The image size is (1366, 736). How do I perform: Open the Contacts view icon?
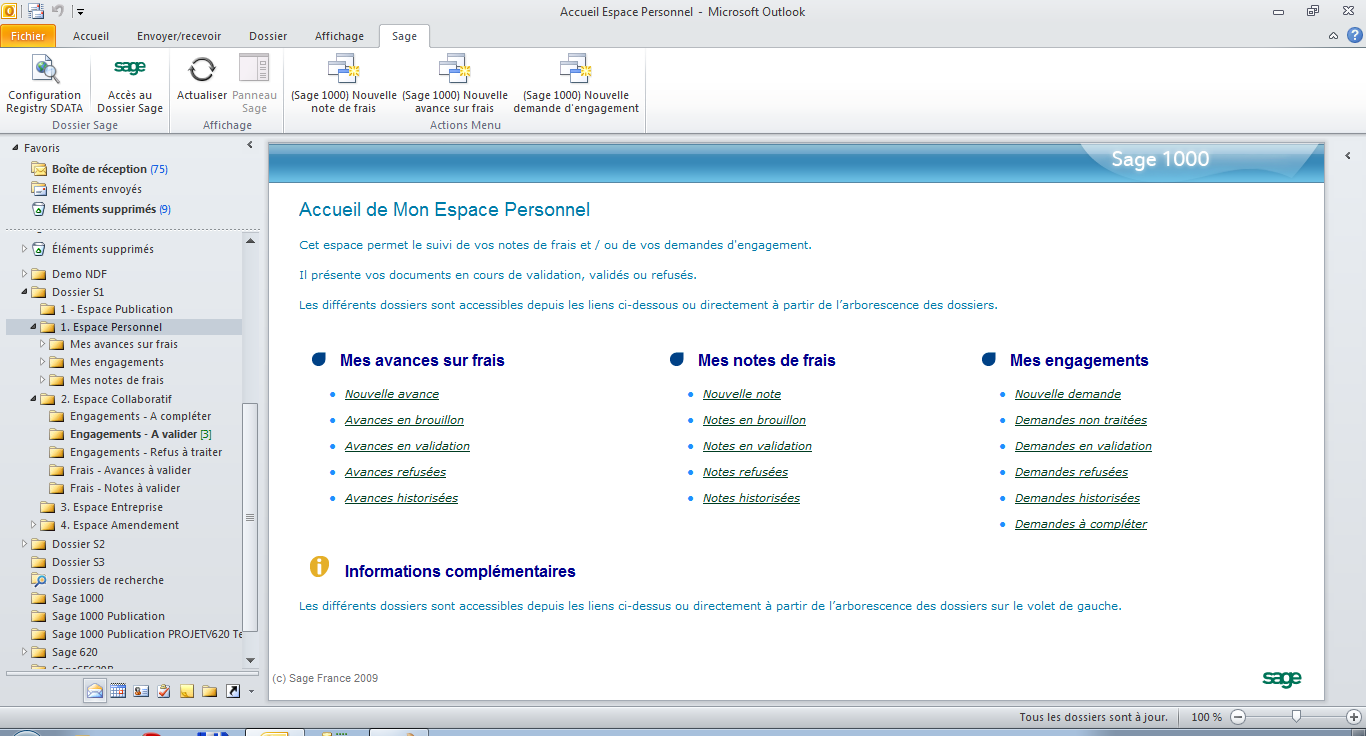pos(141,690)
